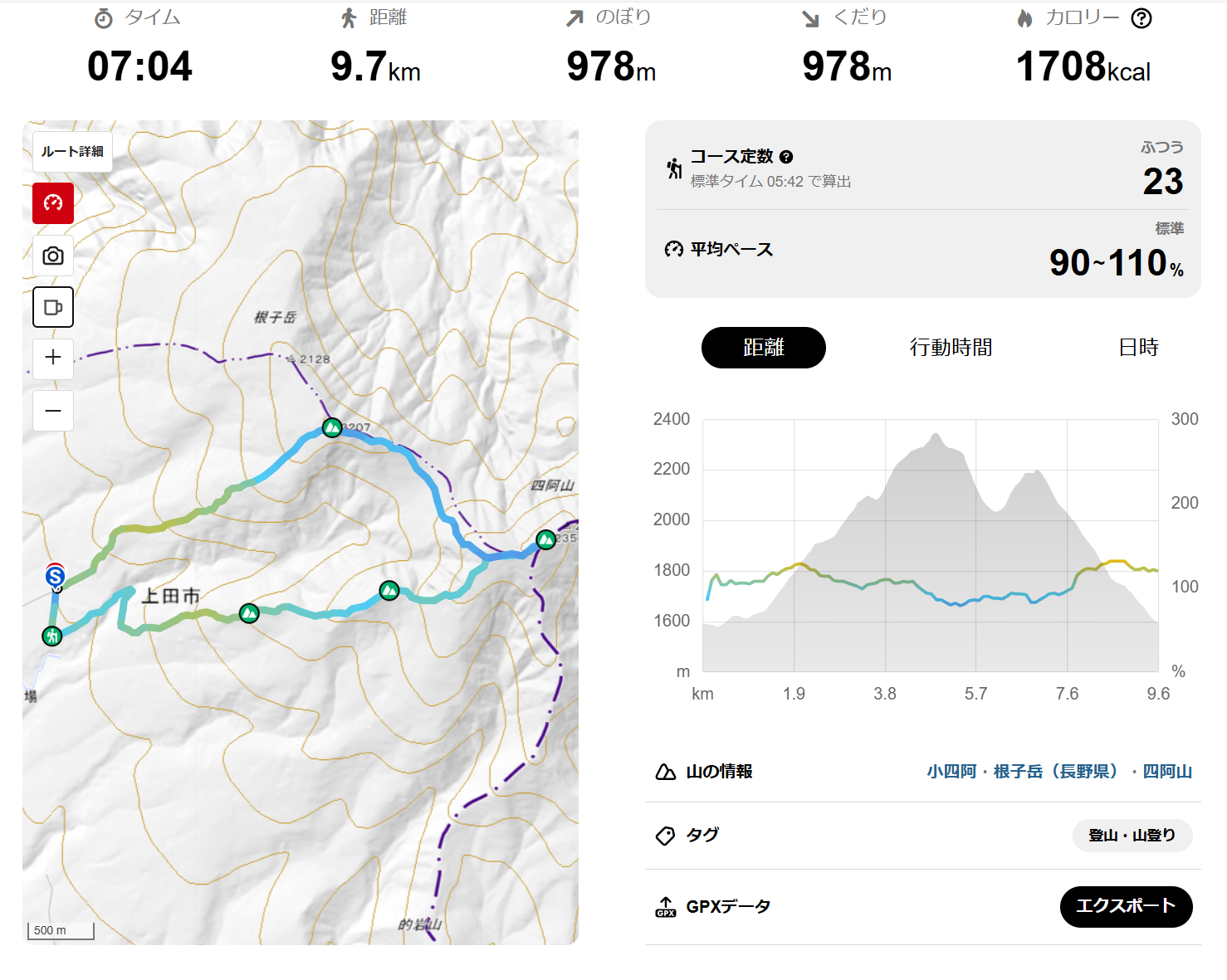Open the 四阿山 mountain link
Screen dimensions: 1227x980
(x=1167, y=772)
